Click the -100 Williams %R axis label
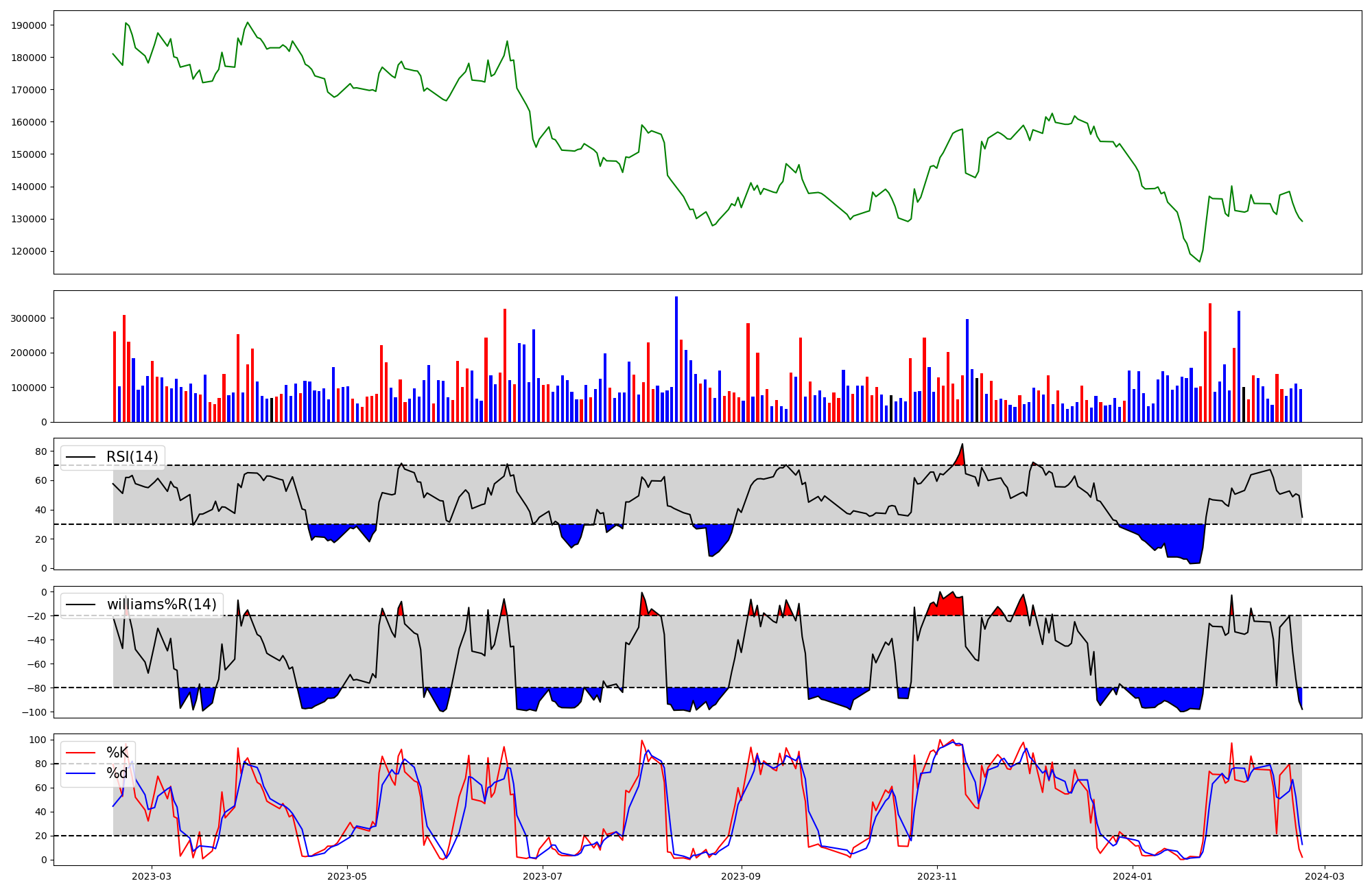1372x892 pixels. click(34, 712)
